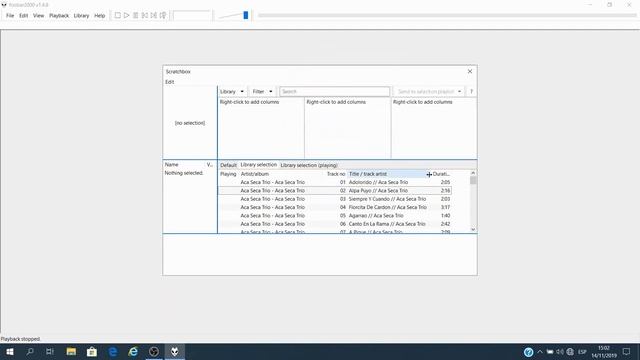Viewport: 640px width, 360px height.
Task: Click the ESP language indicator
Action: (582, 352)
